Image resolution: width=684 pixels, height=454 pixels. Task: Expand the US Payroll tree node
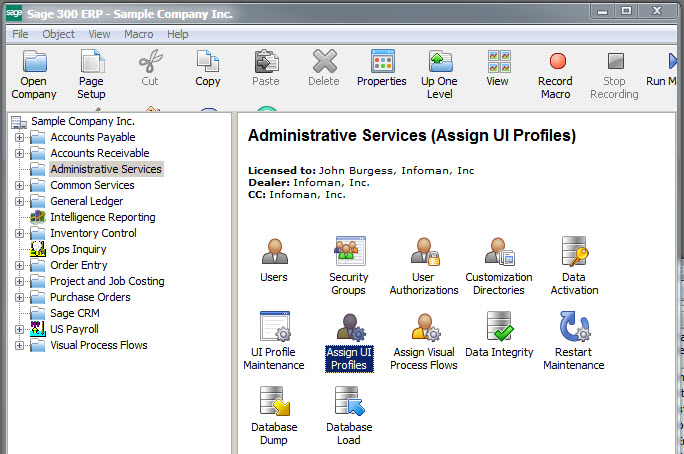19,329
